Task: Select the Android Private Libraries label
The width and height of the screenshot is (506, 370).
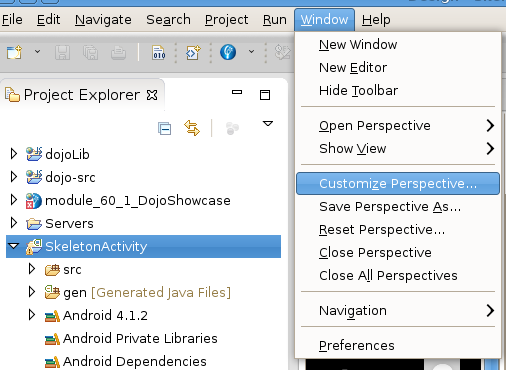Action: coord(140,338)
